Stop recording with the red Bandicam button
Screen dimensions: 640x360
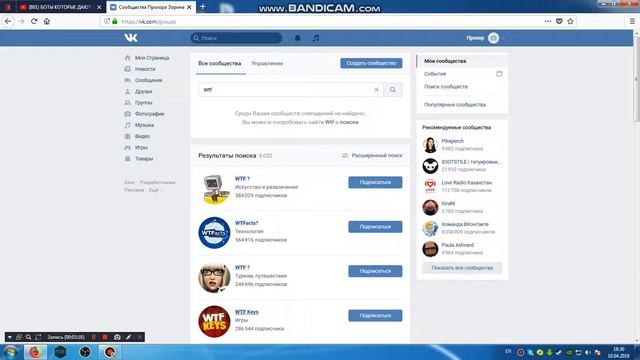105,337
